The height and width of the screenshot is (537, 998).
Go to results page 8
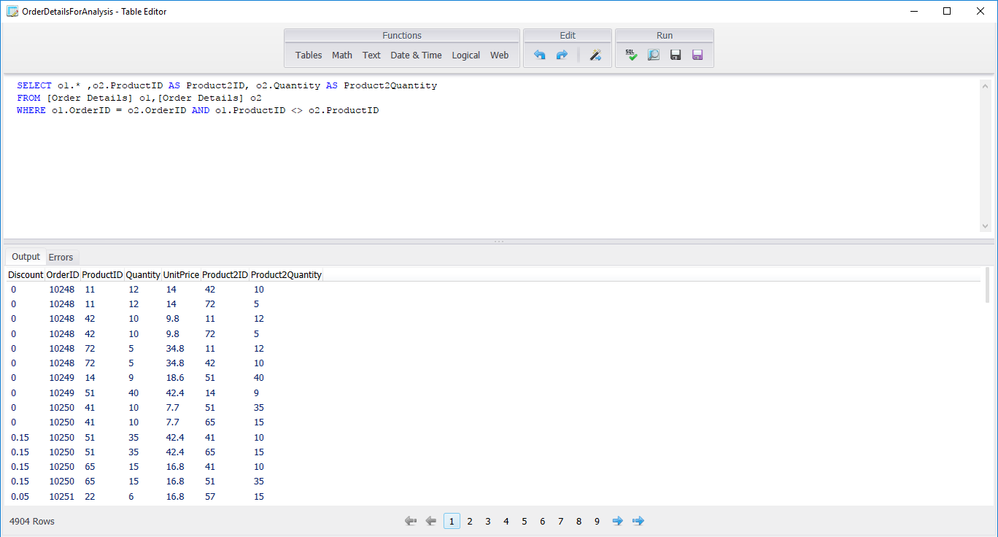[x=579, y=521]
